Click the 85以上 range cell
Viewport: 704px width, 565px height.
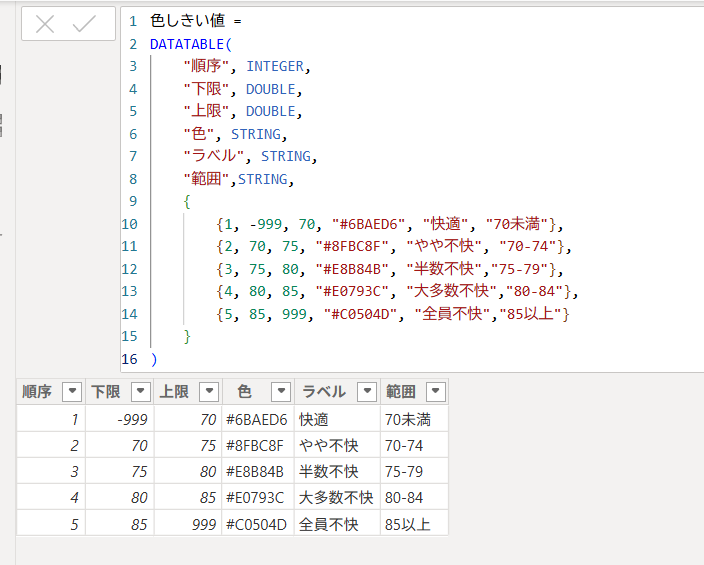pyautogui.click(x=414, y=524)
